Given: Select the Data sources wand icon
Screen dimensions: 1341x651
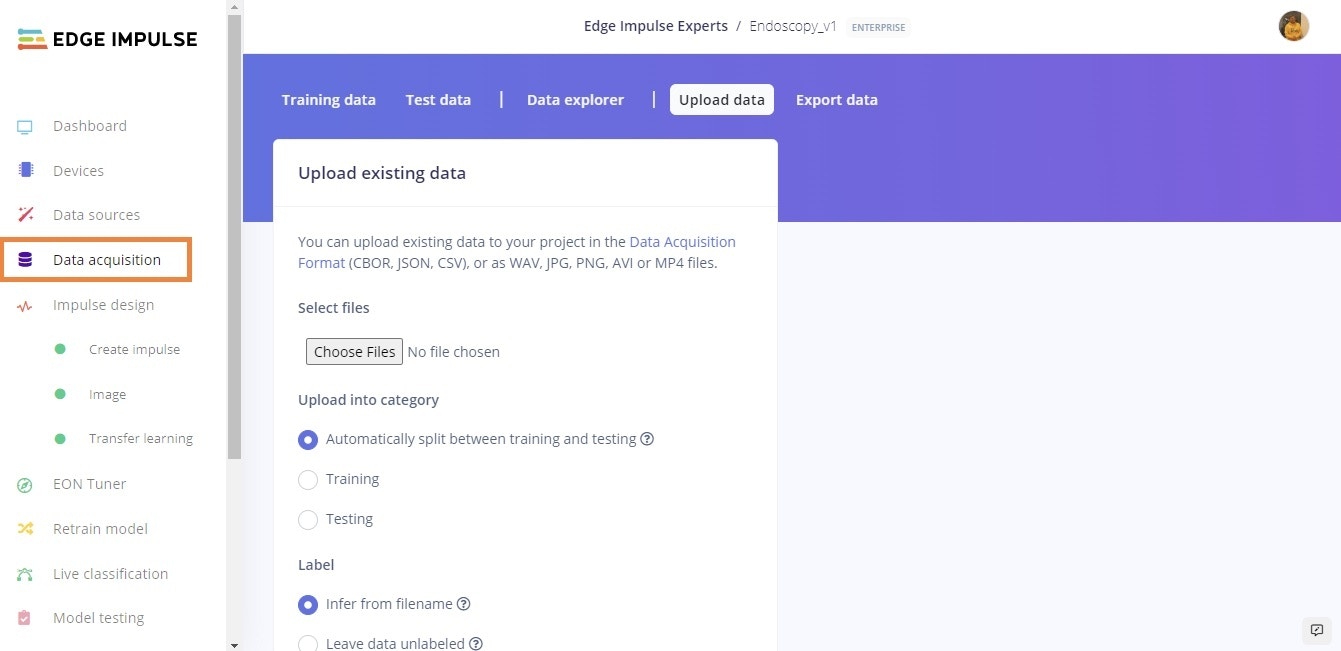Looking at the screenshot, I should 25,215.
